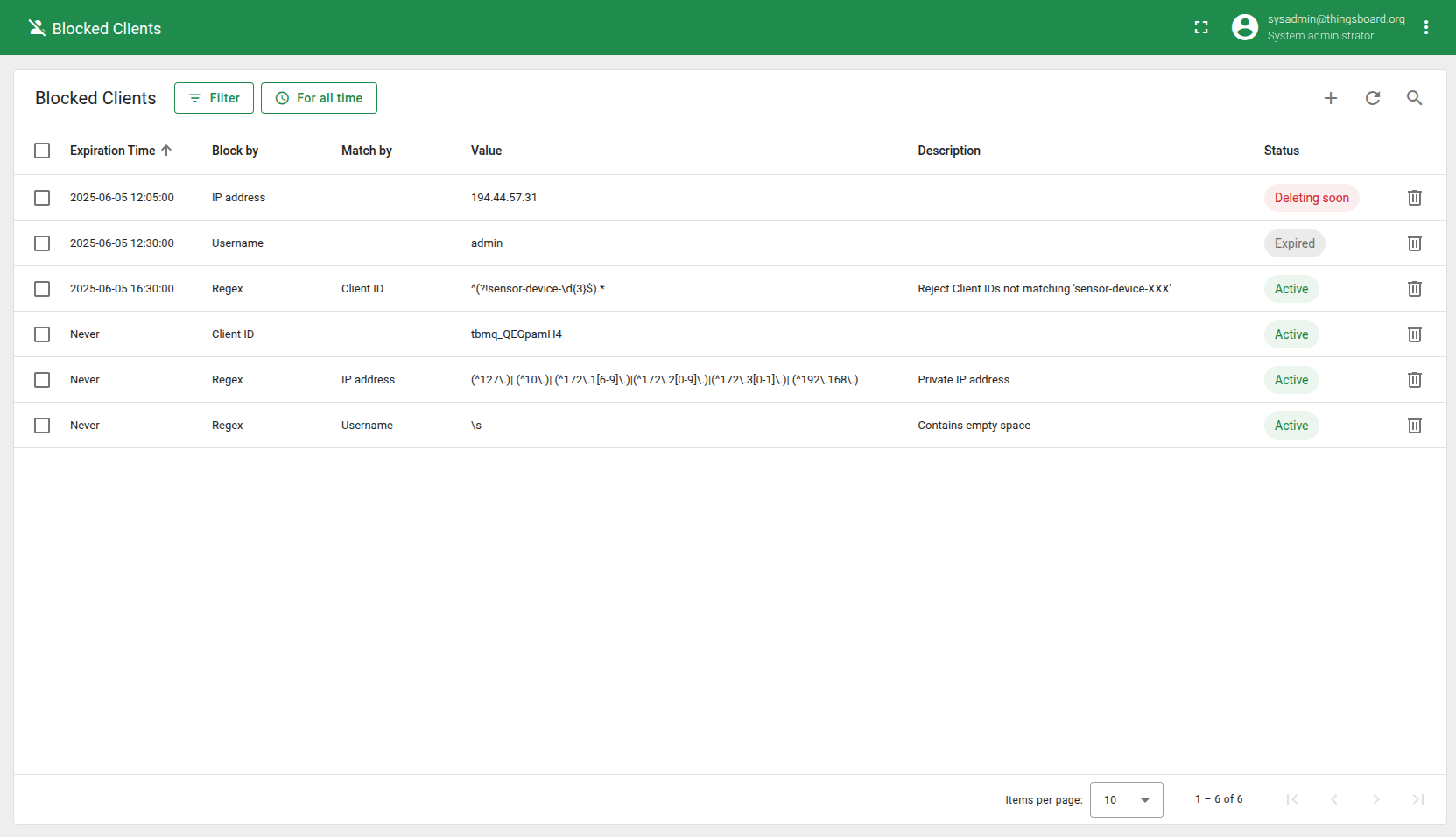Refresh the blocked clients table
Viewport: 1456px width, 837px height.
1372,98
